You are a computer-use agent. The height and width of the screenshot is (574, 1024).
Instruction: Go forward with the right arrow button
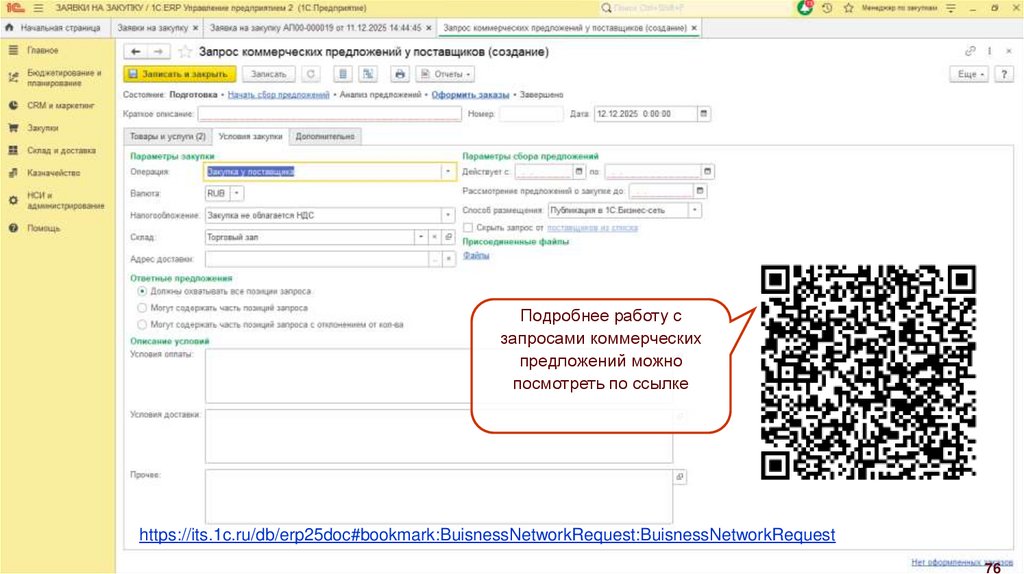[158, 52]
